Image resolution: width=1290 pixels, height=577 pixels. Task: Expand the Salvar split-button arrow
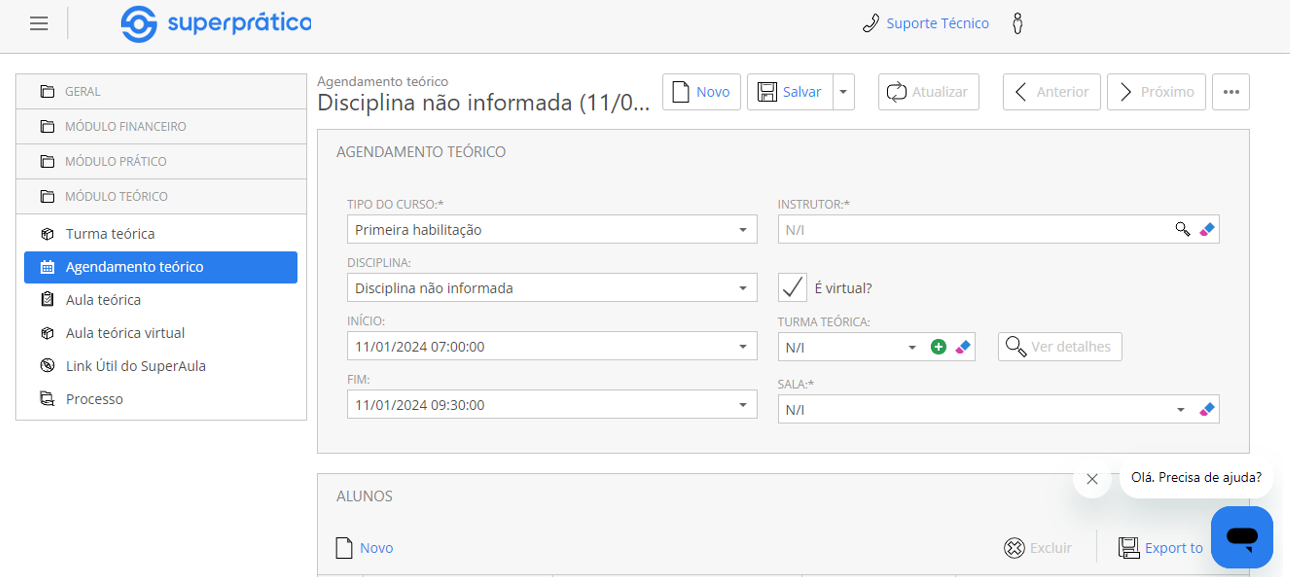[844, 92]
